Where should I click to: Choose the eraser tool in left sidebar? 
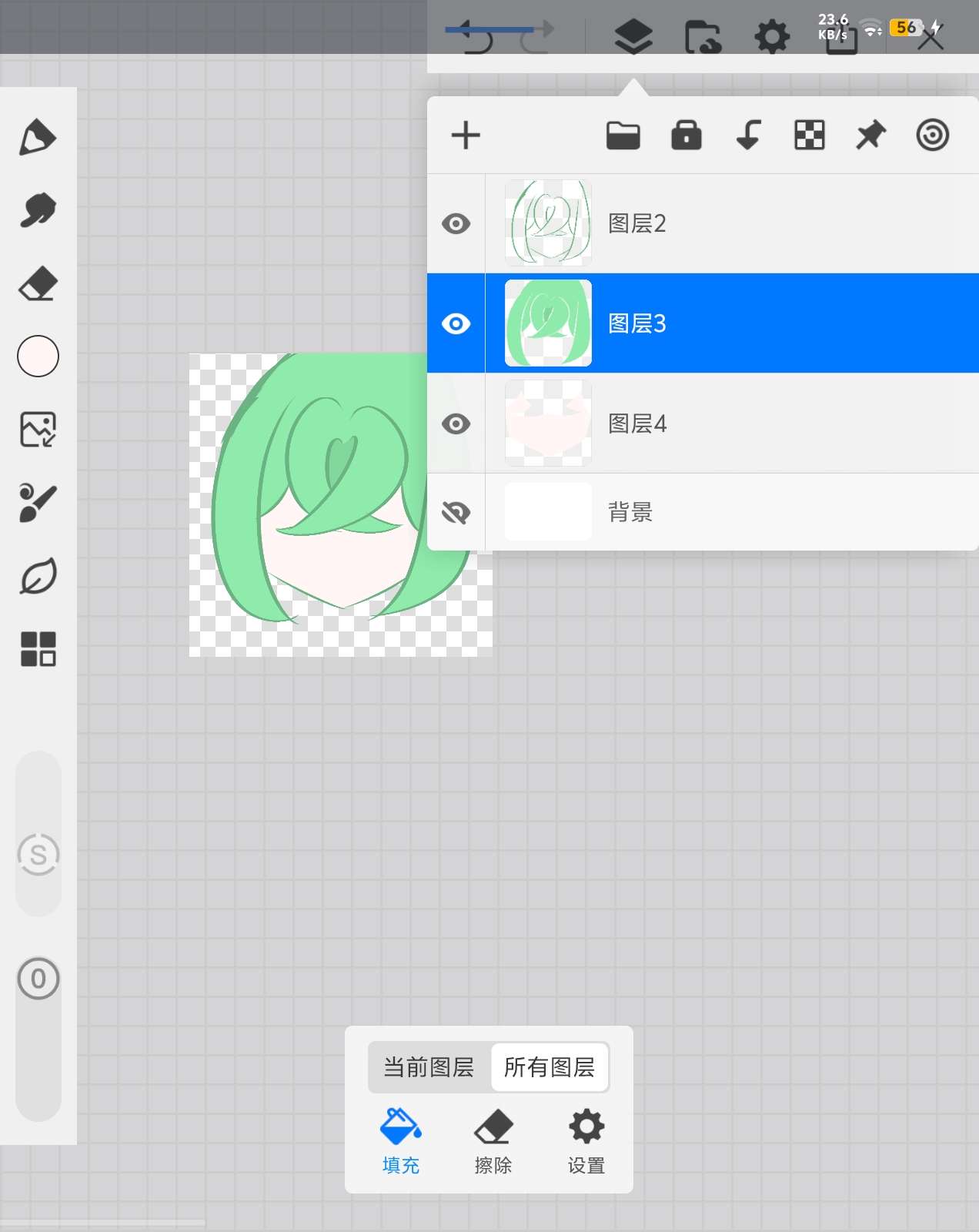tap(38, 283)
